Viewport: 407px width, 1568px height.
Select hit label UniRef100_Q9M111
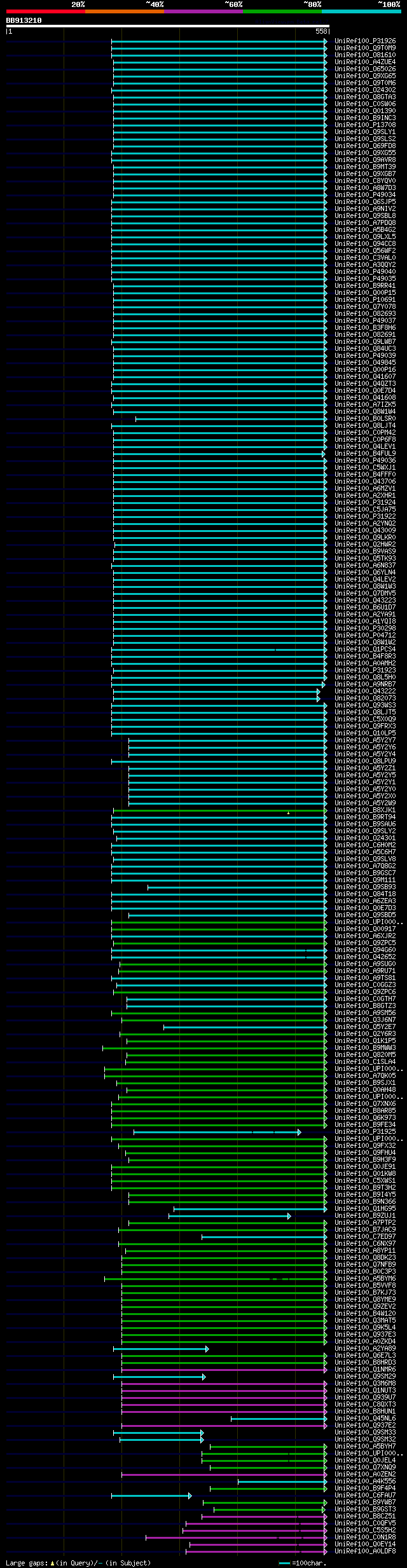[365, 880]
